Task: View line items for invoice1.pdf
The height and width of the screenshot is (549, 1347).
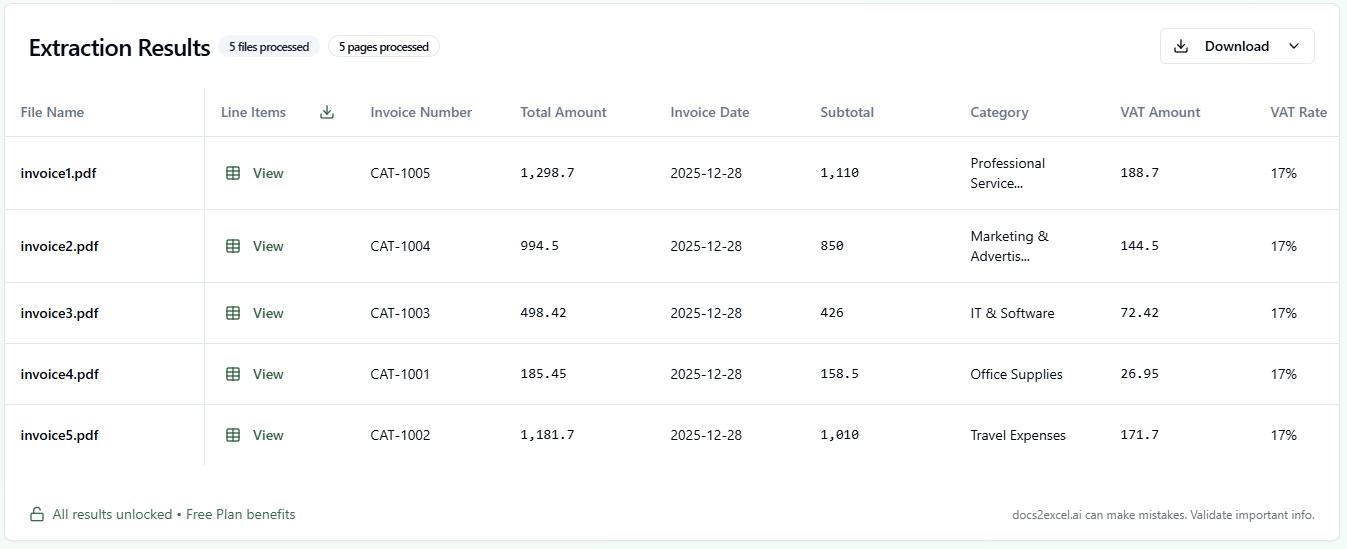Action: pyautogui.click(x=268, y=173)
